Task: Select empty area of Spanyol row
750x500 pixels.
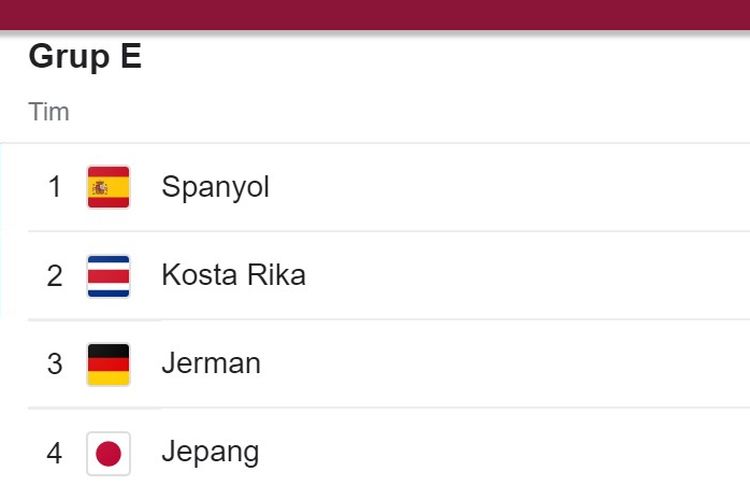Action: click(507, 187)
